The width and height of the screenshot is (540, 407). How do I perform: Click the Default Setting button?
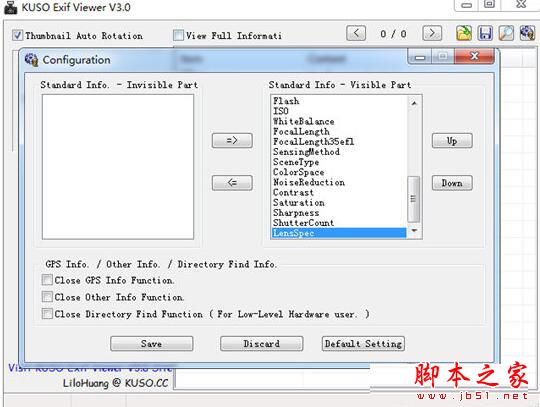click(x=363, y=344)
